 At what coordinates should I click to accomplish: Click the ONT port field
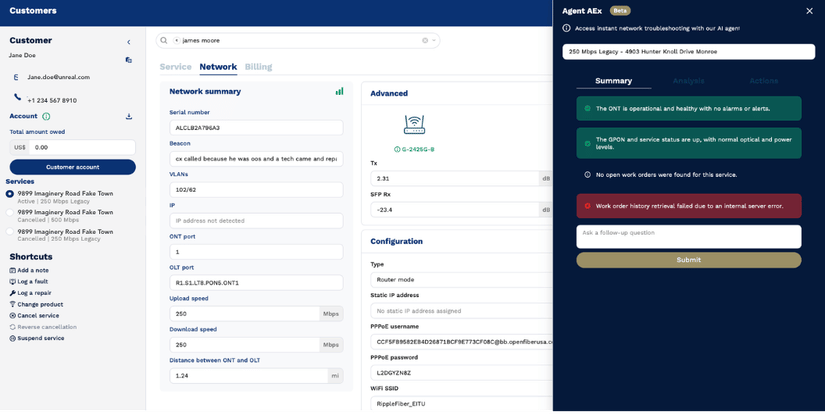(256, 252)
